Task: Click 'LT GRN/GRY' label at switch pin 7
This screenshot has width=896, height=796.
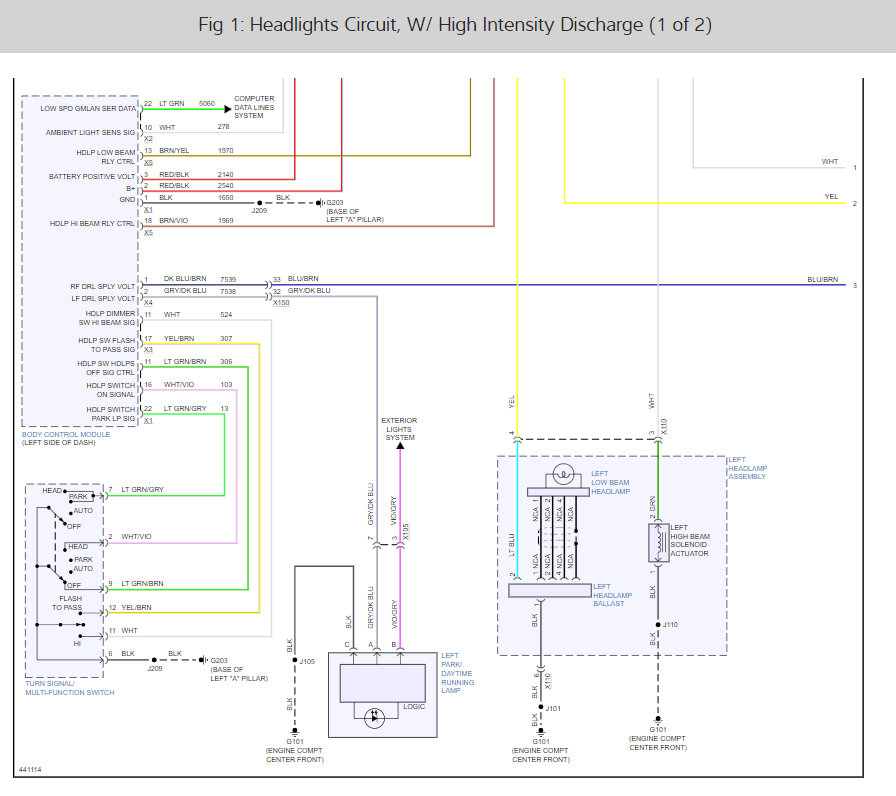Action: click(x=142, y=490)
